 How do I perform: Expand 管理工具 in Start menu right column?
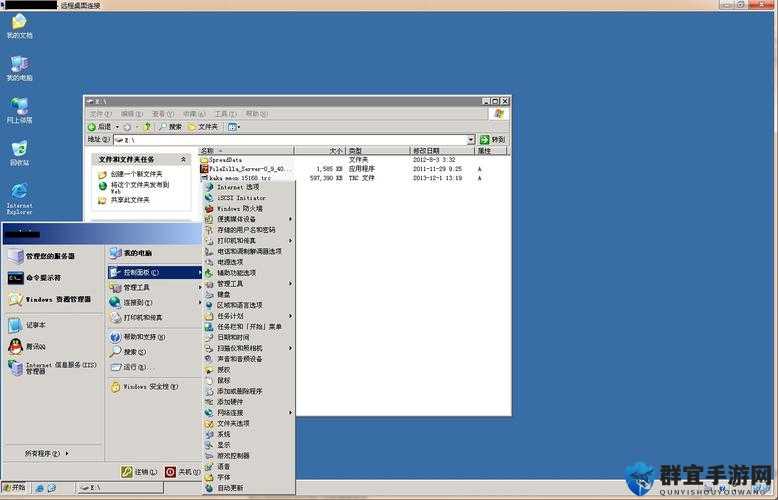pos(155,288)
